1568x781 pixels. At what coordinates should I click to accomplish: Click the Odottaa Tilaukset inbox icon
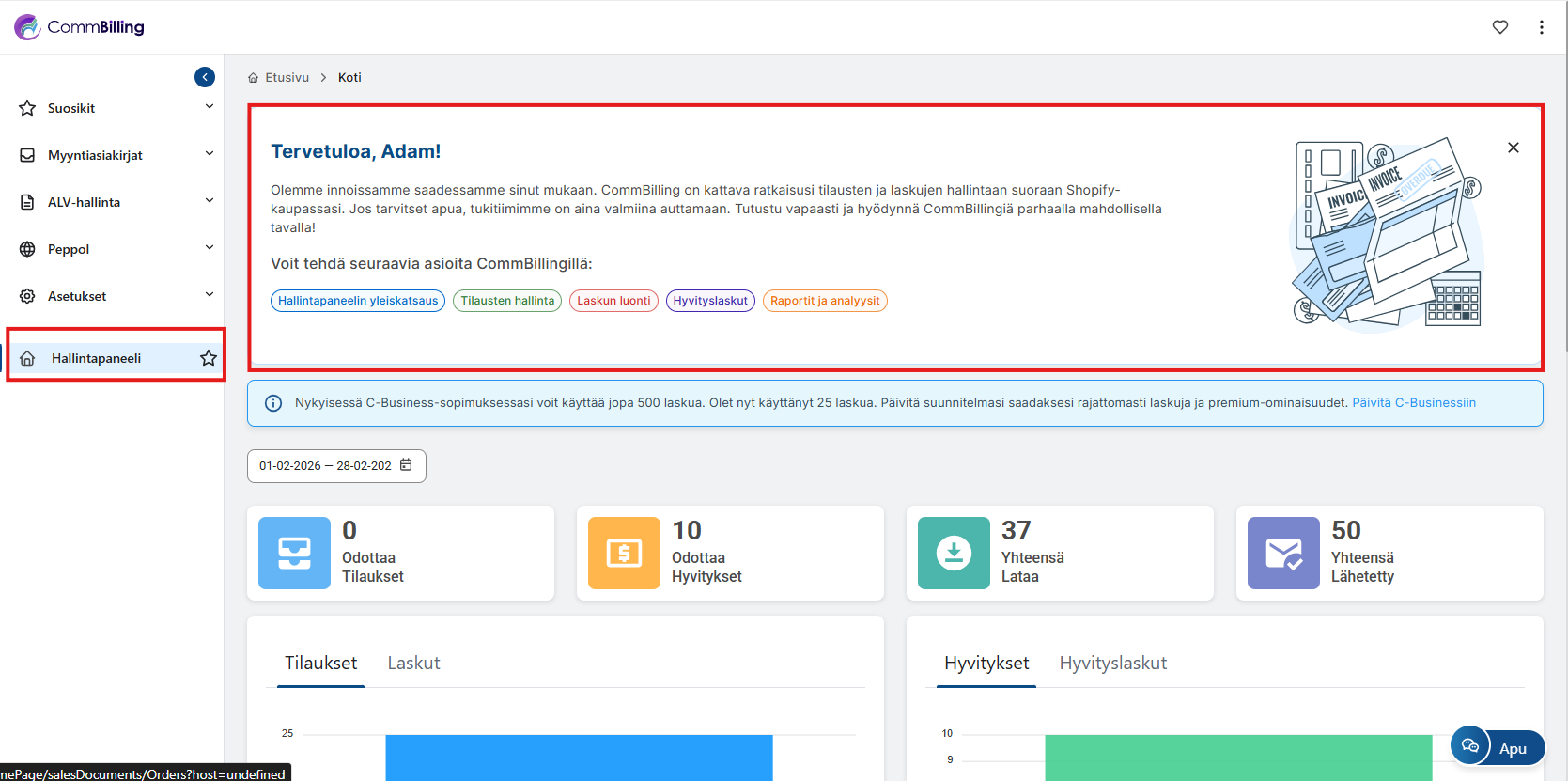pyautogui.click(x=294, y=554)
